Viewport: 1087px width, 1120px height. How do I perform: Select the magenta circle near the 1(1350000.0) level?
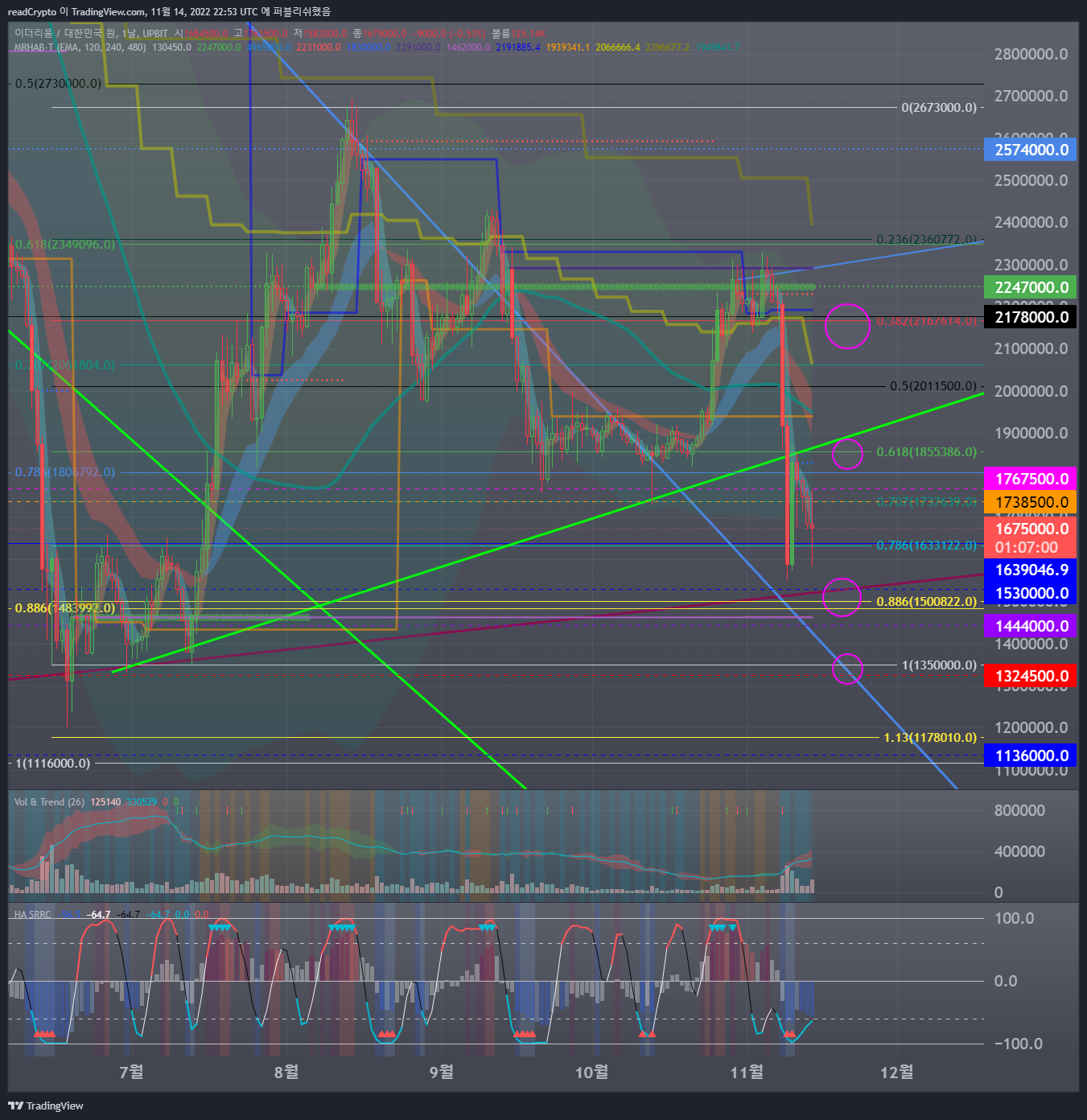tap(847, 669)
